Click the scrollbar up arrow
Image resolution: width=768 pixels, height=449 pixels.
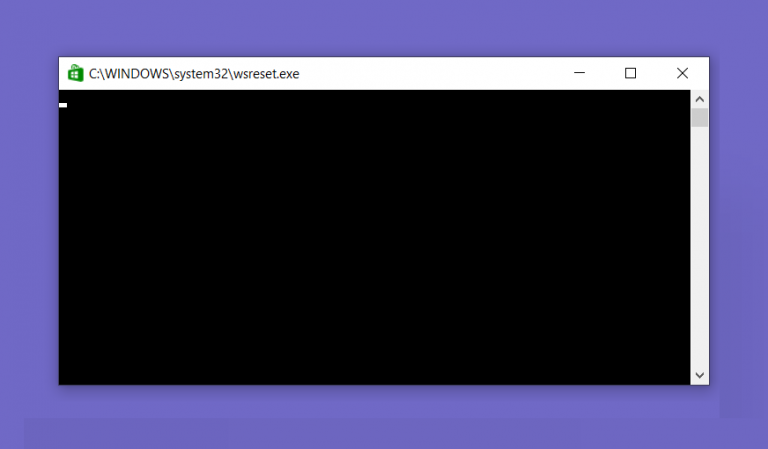699,99
